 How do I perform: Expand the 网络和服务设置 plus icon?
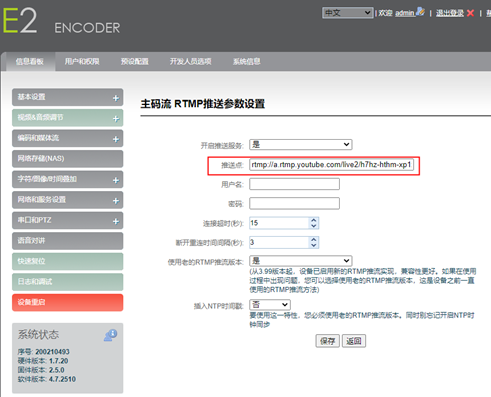point(116,201)
